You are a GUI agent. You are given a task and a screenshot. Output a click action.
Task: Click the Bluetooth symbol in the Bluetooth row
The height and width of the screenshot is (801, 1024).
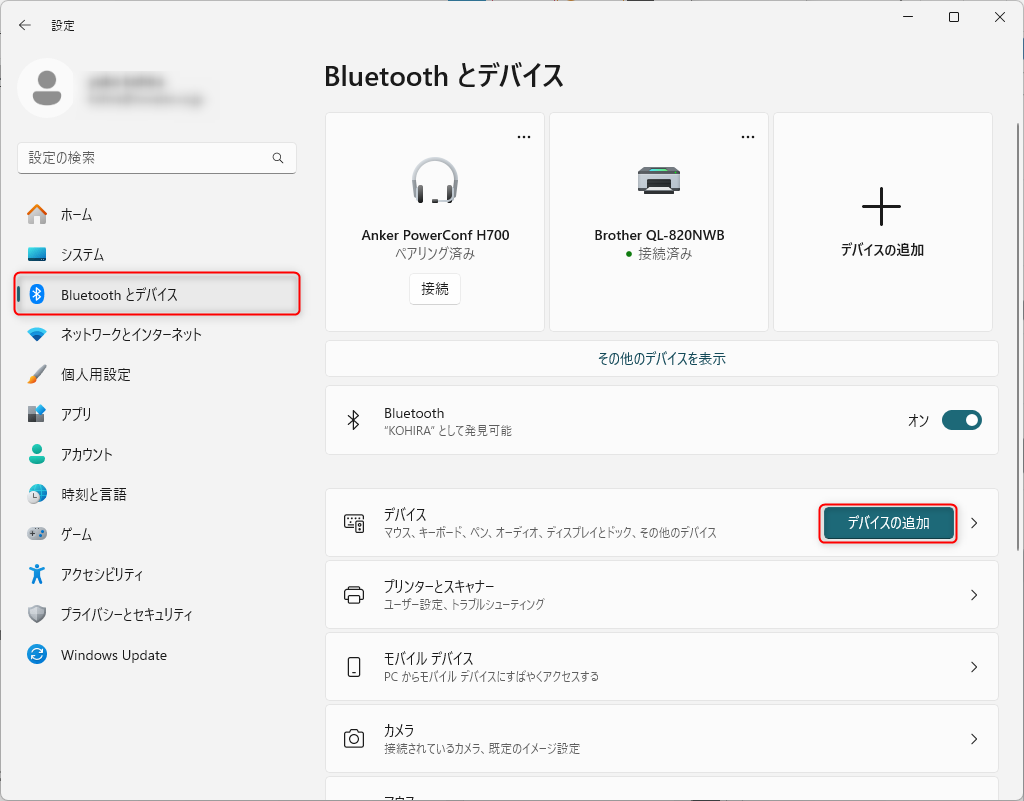(x=353, y=420)
